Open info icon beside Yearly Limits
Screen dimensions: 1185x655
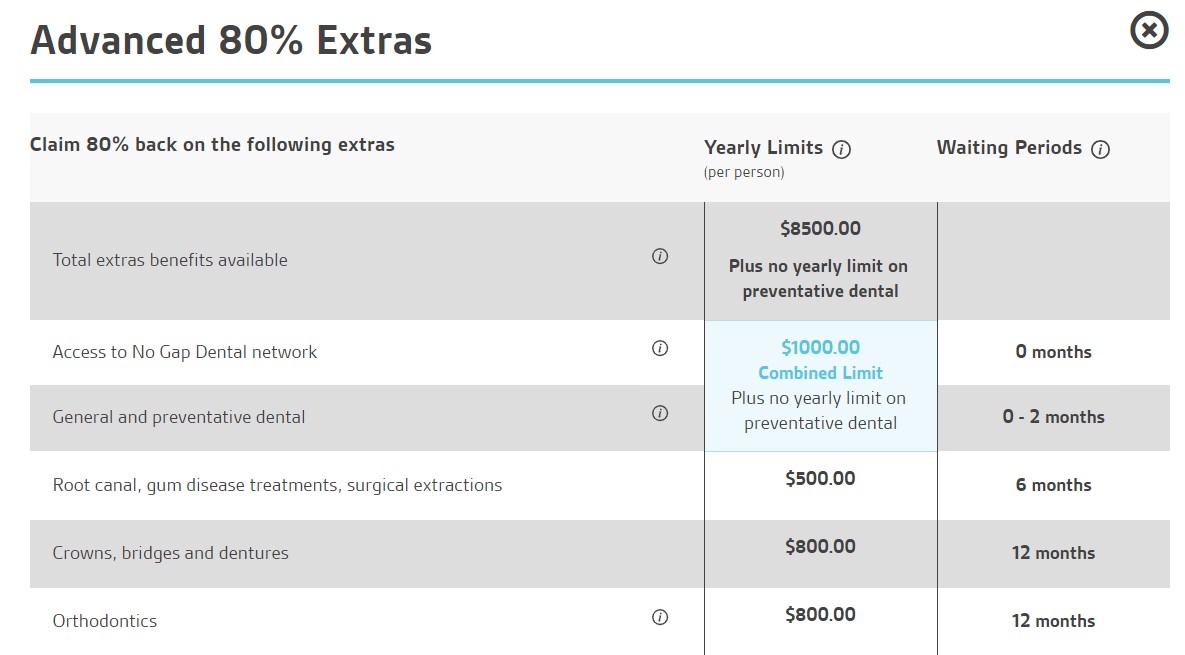coord(841,150)
